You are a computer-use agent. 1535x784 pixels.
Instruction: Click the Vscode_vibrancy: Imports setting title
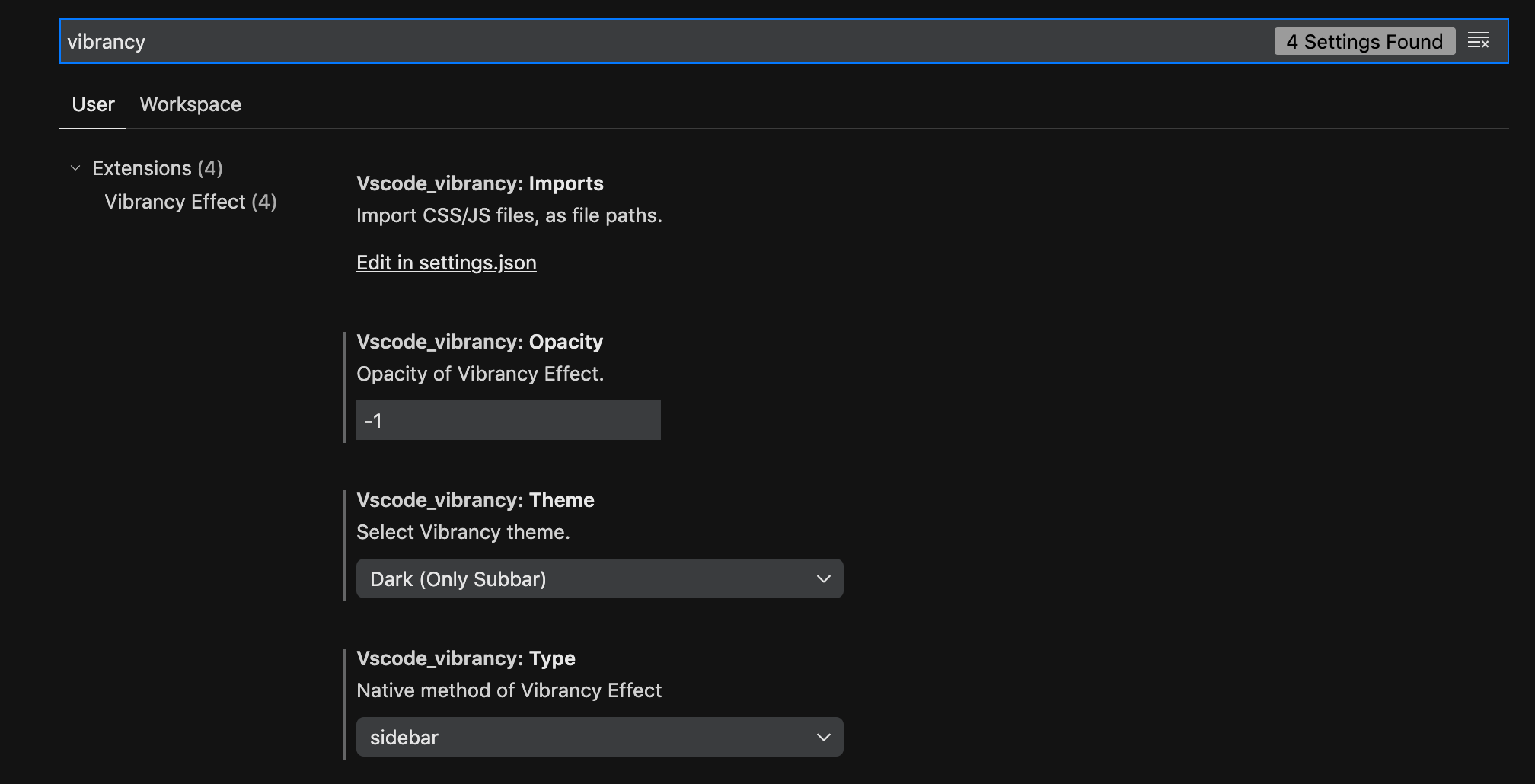(480, 183)
